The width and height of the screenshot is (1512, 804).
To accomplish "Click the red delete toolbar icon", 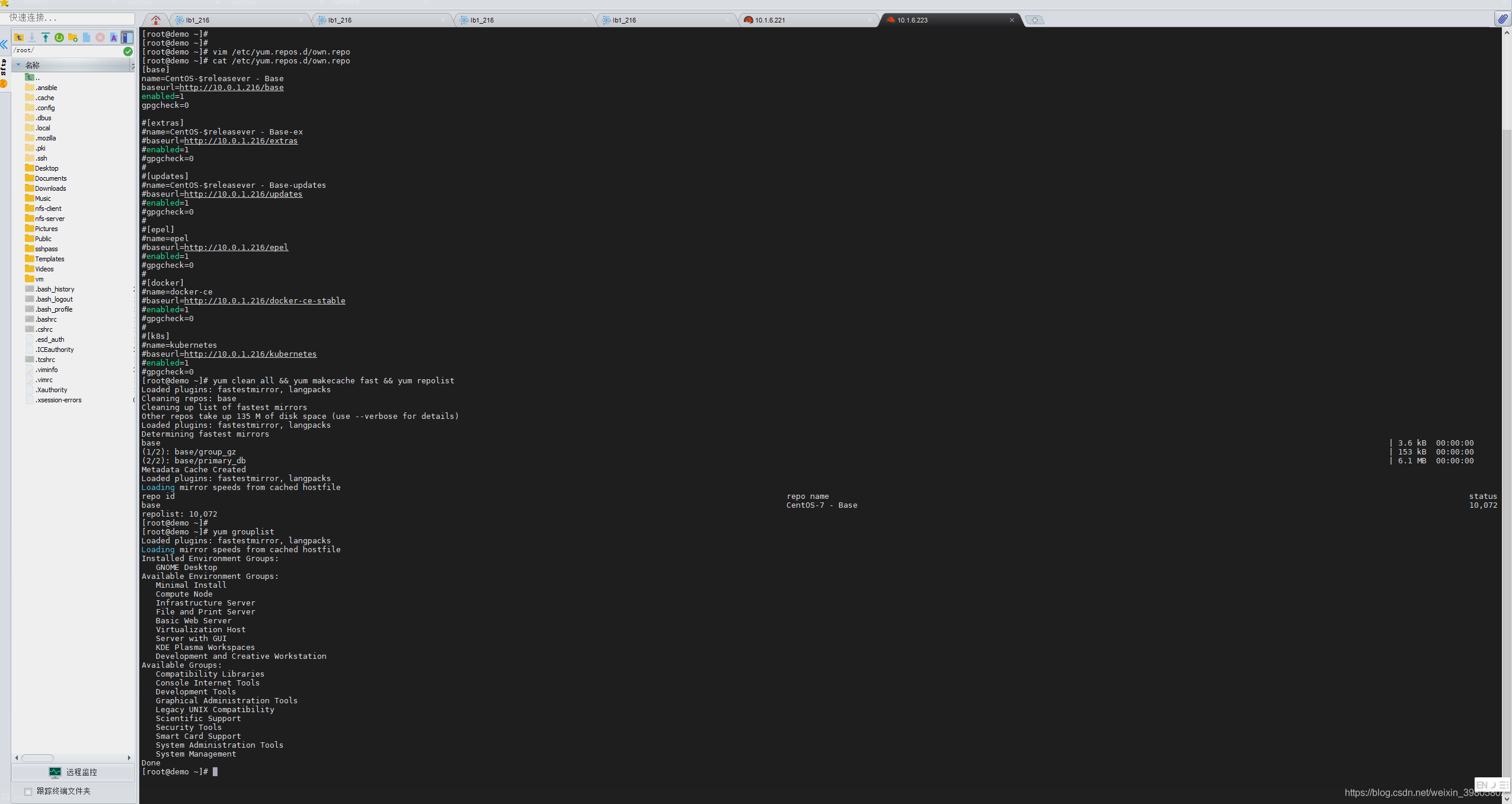I will pos(100,37).
